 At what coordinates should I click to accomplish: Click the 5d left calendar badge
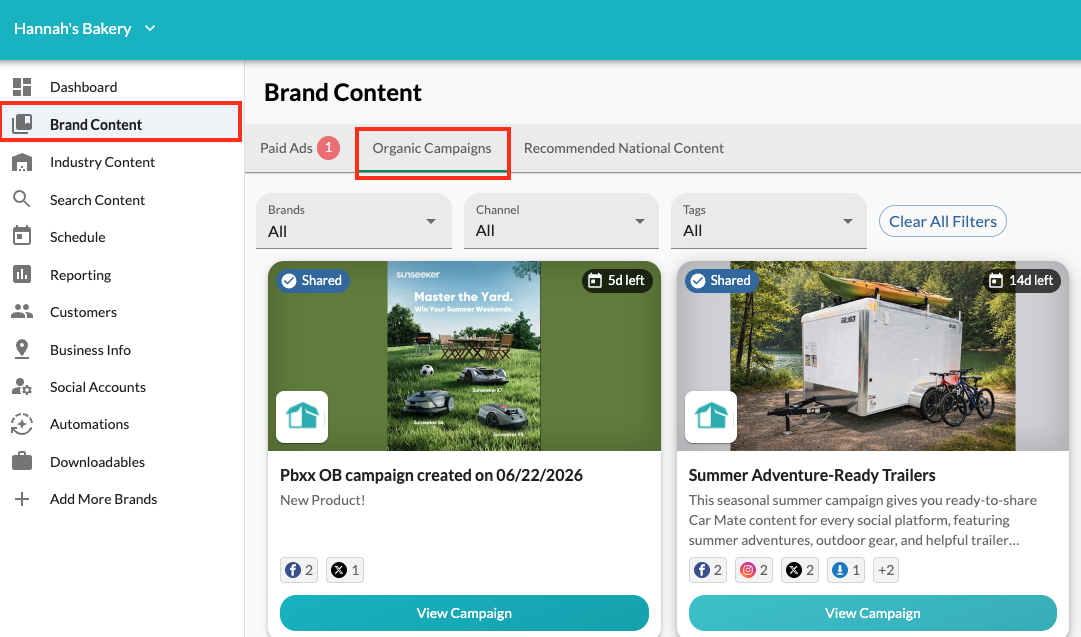pos(617,281)
